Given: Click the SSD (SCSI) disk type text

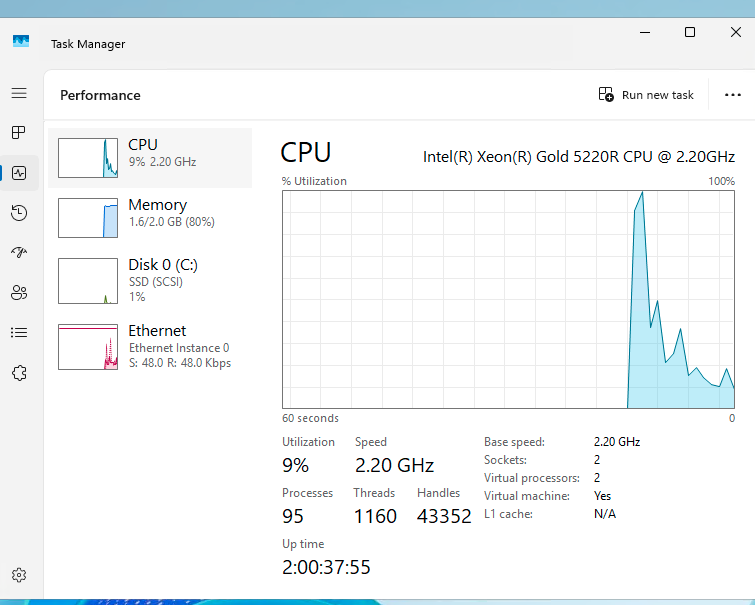Looking at the screenshot, I should tap(156, 282).
